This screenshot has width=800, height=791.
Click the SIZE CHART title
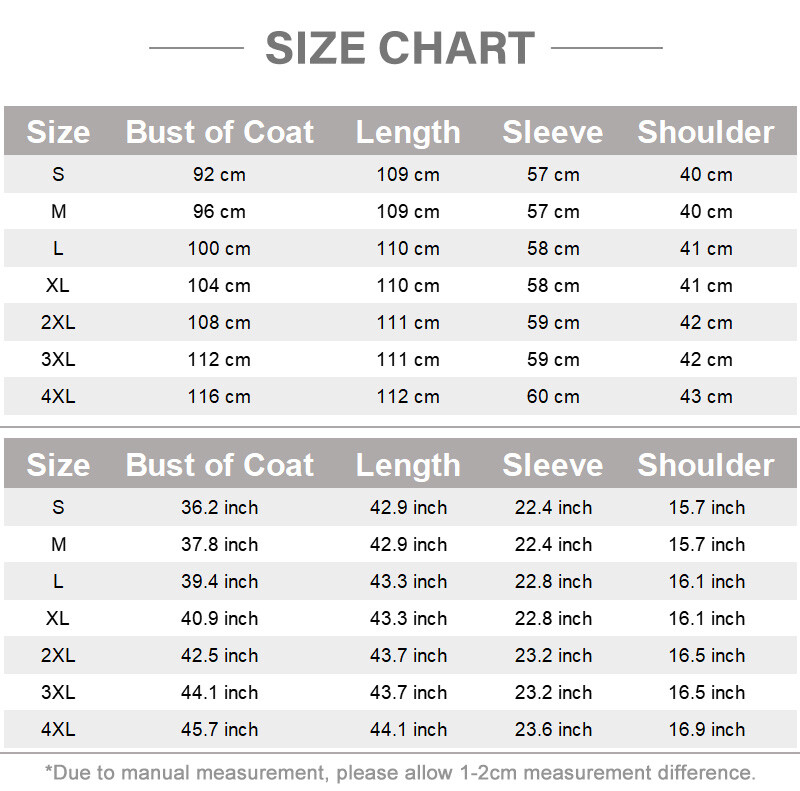click(x=400, y=48)
